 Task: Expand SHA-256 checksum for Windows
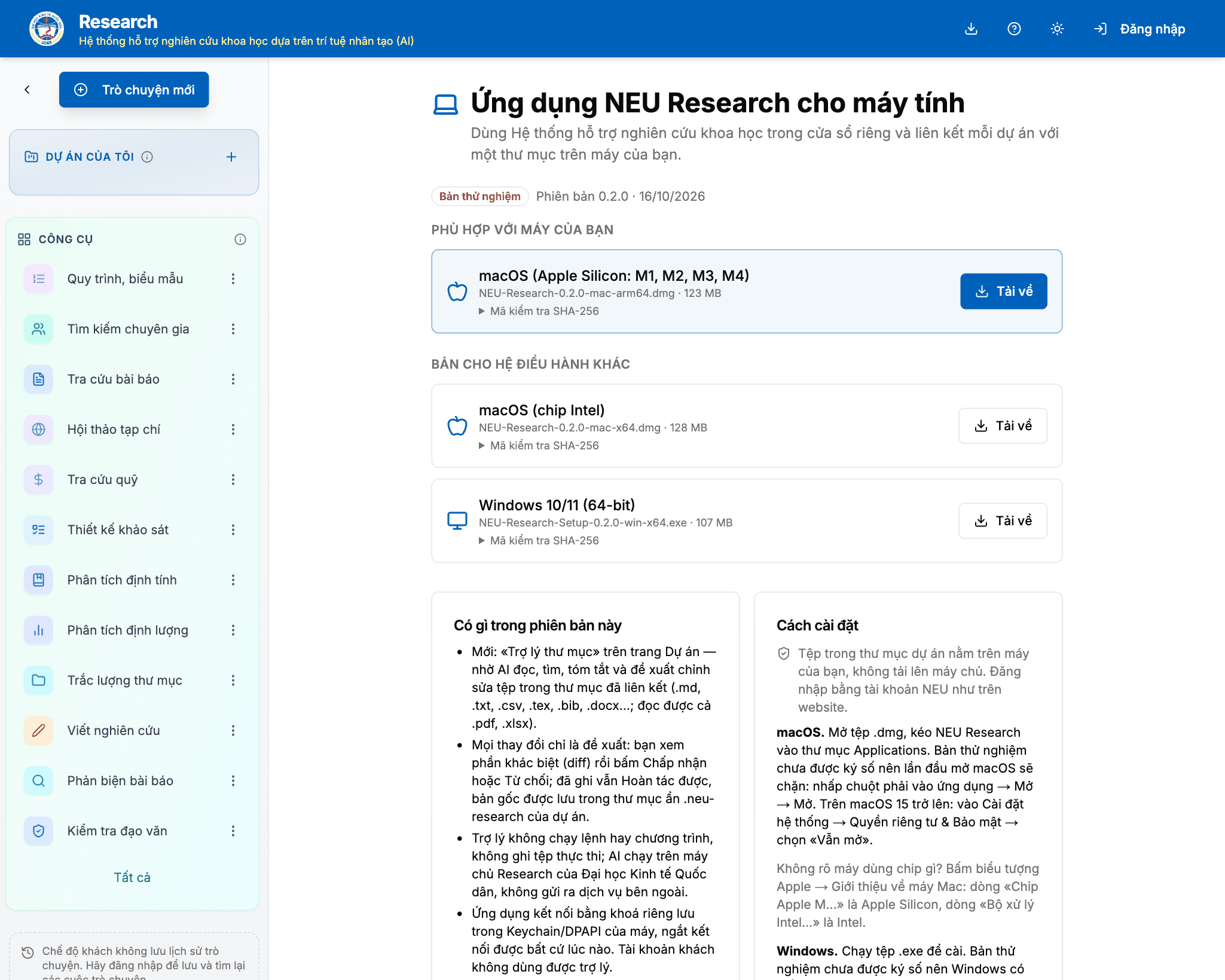coord(539,541)
